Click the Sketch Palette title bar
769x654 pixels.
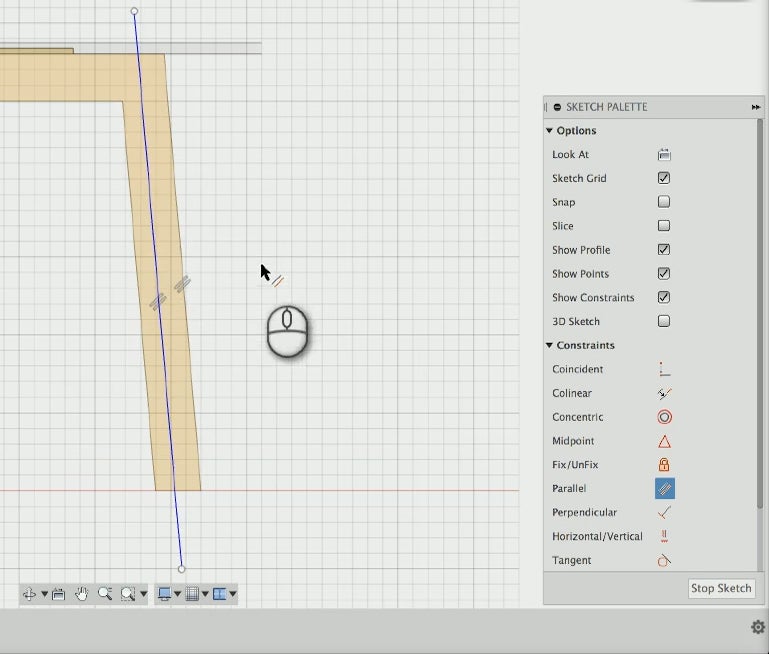pos(653,107)
